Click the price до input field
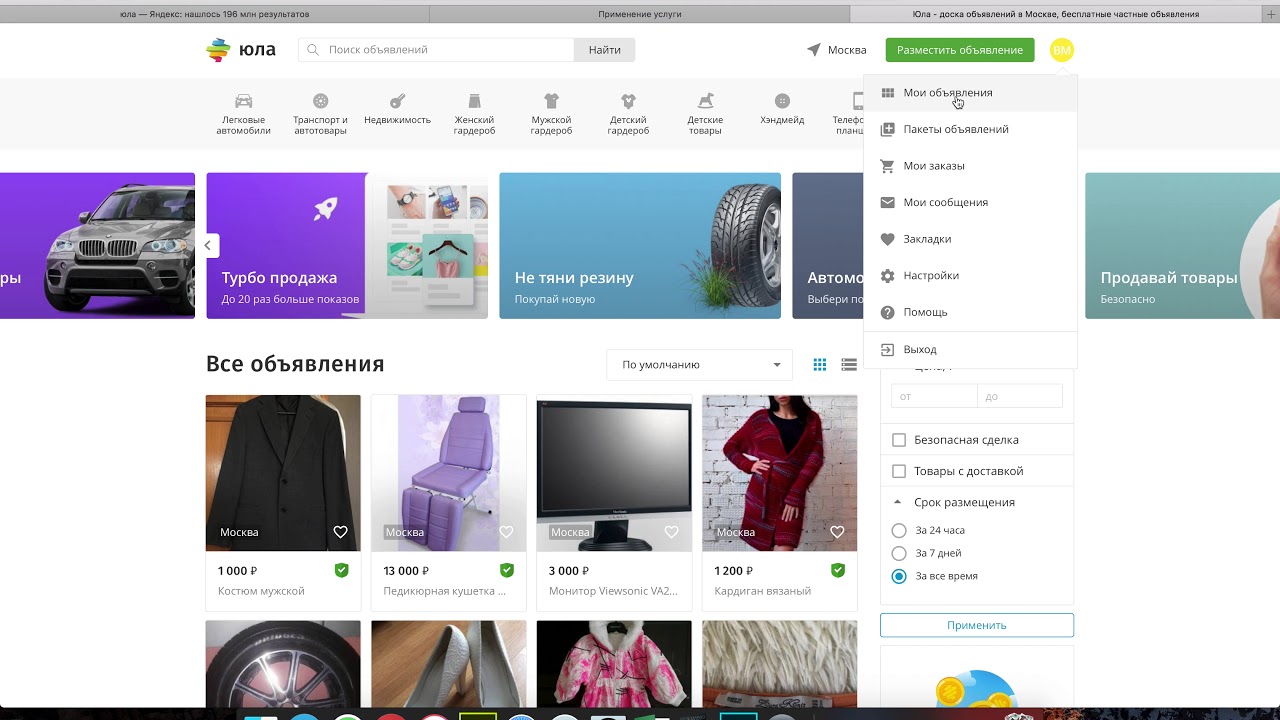The width and height of the screenshot is (1280, 720). [1020, 396]
